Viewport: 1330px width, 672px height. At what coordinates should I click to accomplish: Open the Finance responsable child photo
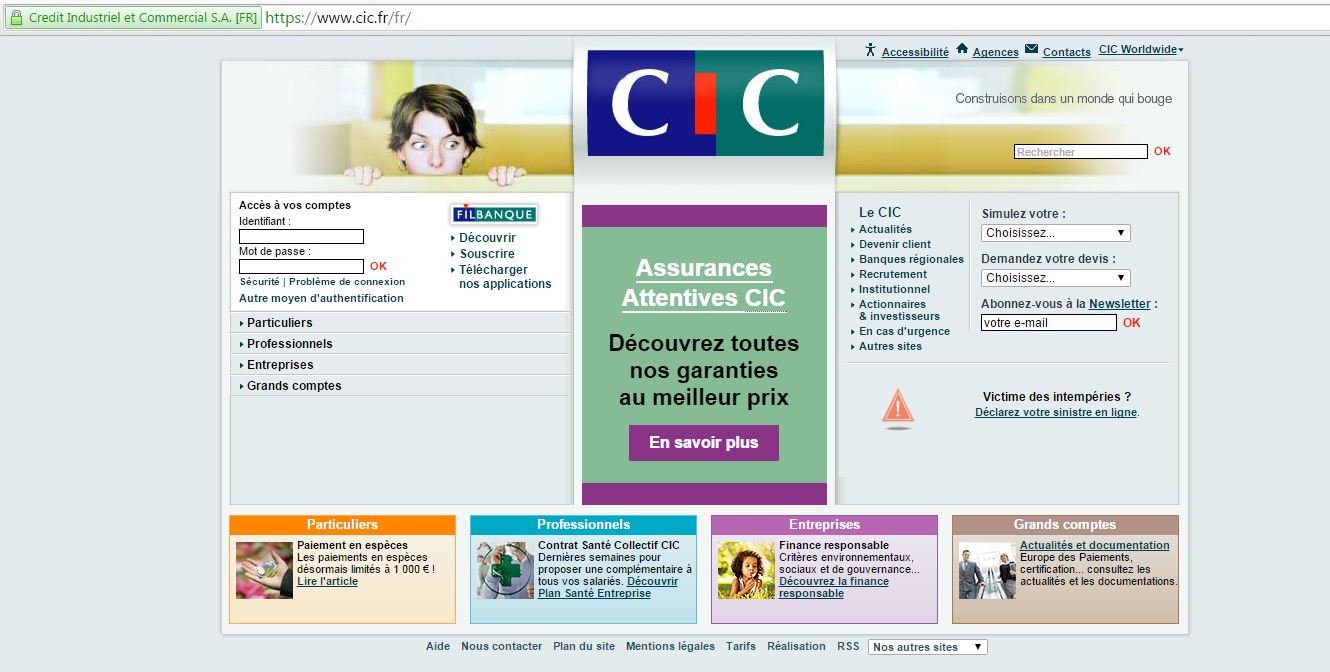pyautogui.click(x=746, y=570)
